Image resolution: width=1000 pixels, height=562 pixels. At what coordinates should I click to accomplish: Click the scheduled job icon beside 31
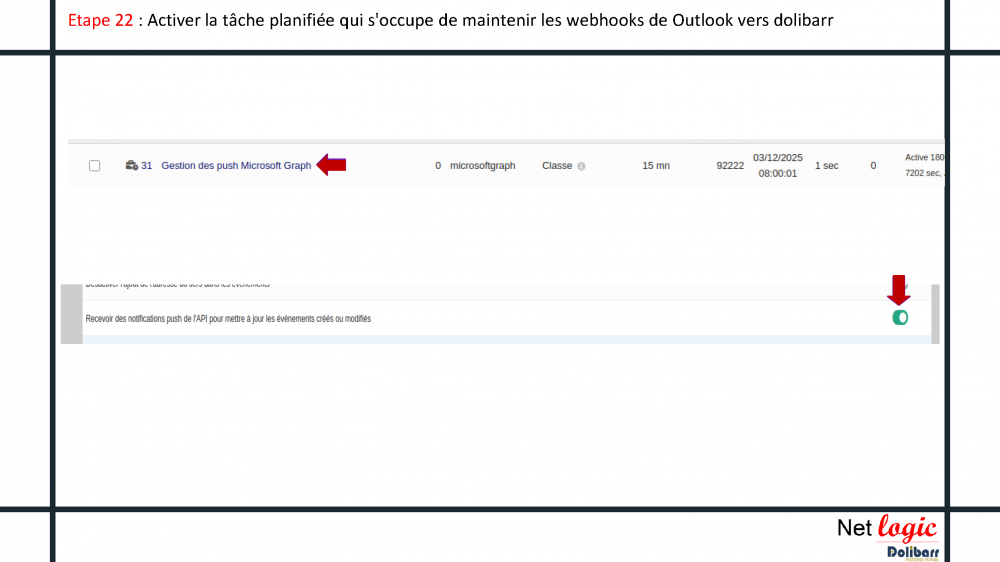pyautogui.click(x=131, y=166)
